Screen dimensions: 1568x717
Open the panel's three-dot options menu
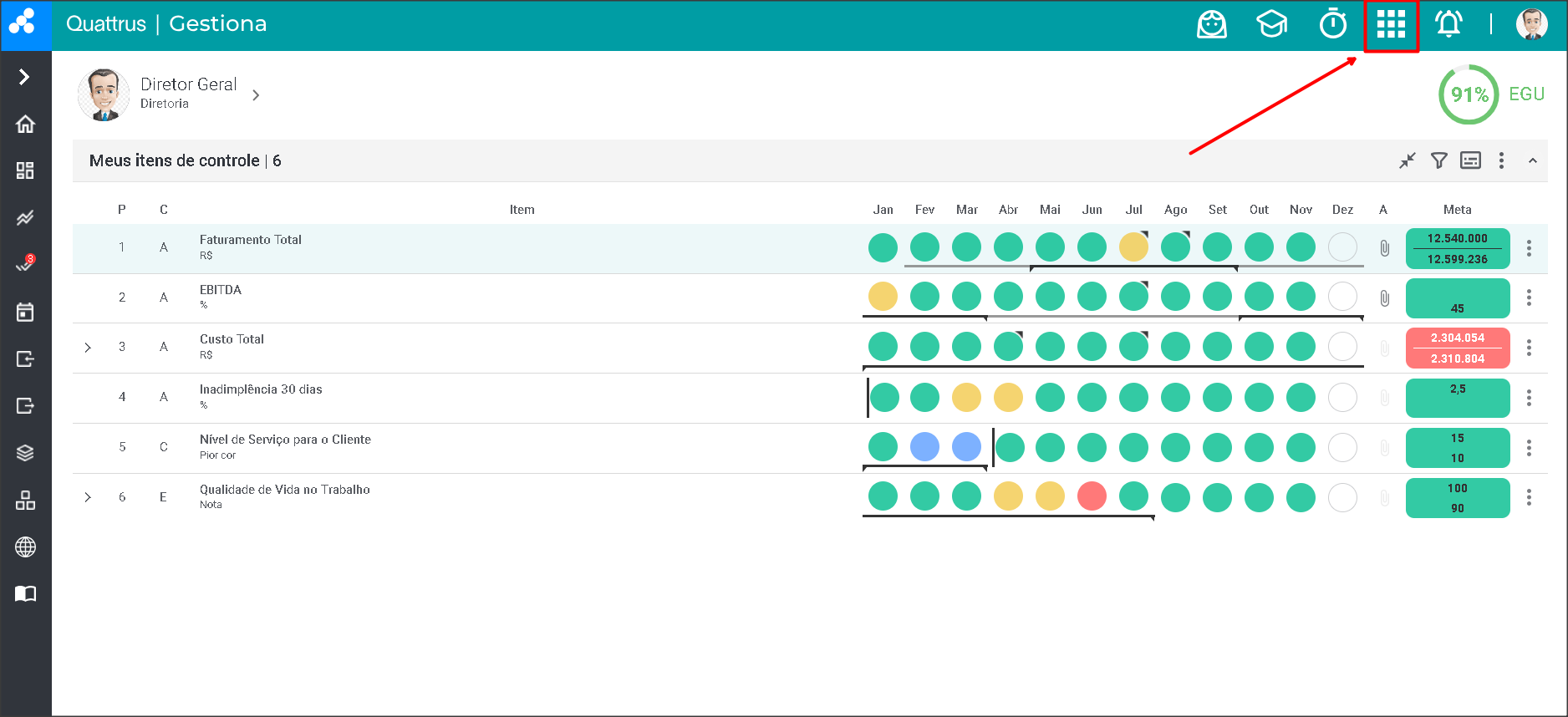pyautogui.click(x=1501, y=160)
